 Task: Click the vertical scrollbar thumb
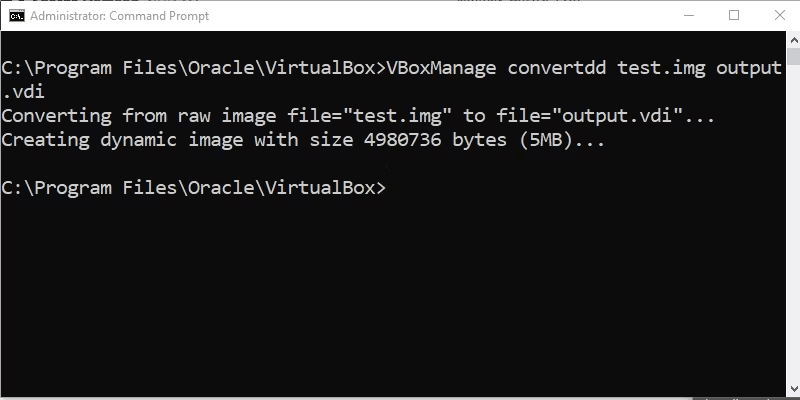click(793, 56)
